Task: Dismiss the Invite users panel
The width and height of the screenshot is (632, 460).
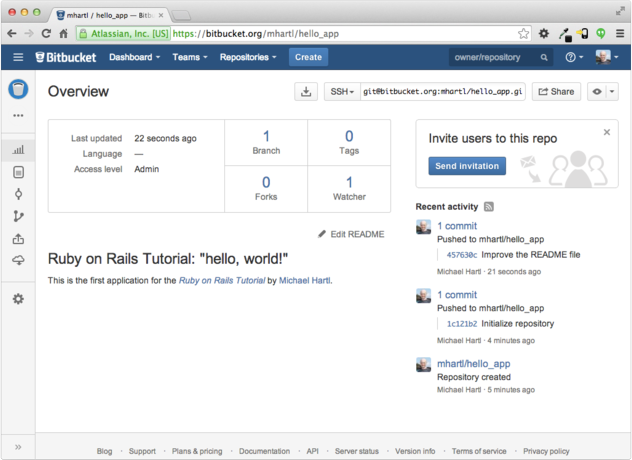Action: [606, 132]
